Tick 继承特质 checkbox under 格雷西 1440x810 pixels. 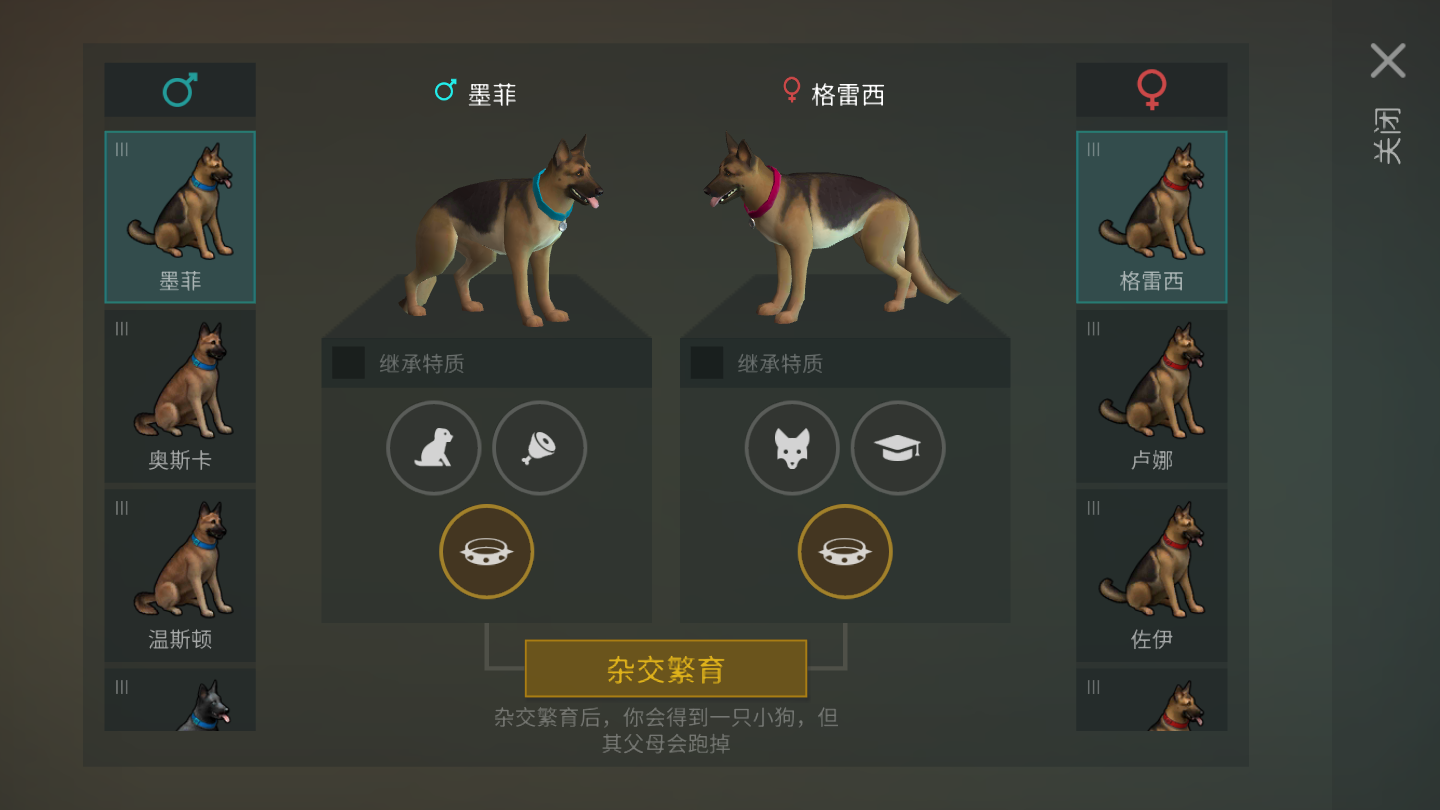[x=707, y=363]
